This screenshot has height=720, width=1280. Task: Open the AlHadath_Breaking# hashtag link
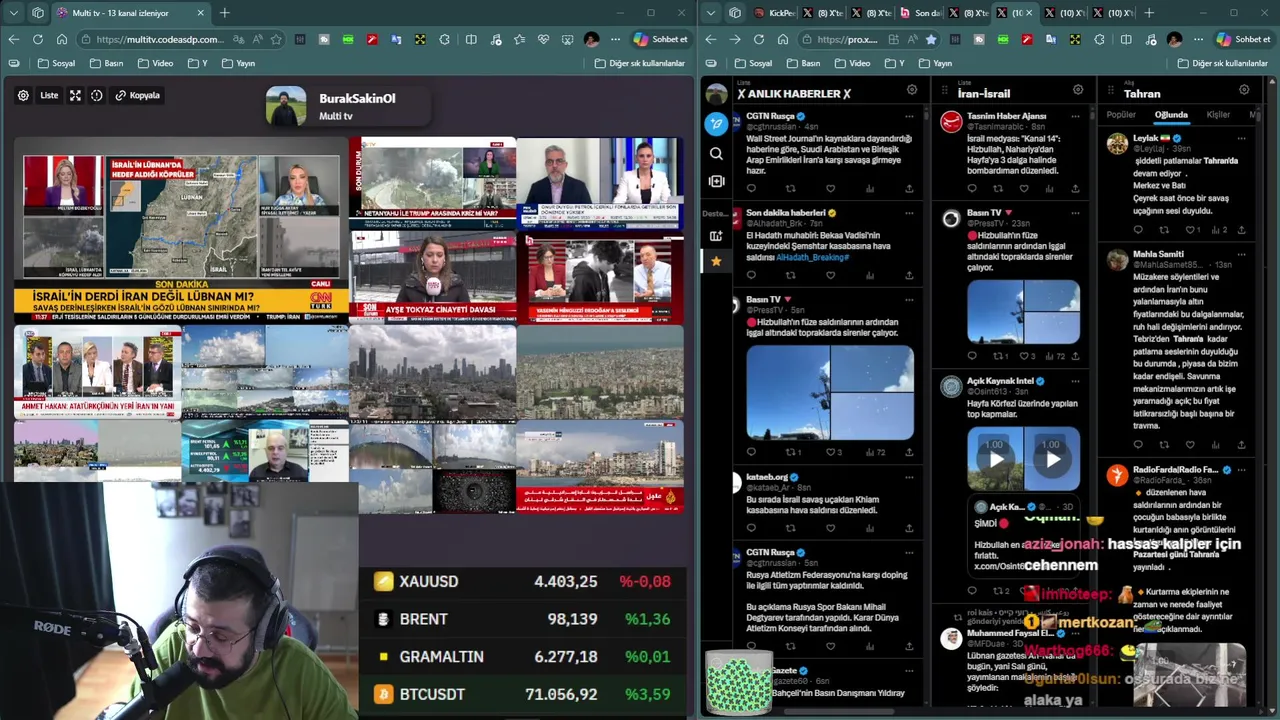[x=813, y=257]
